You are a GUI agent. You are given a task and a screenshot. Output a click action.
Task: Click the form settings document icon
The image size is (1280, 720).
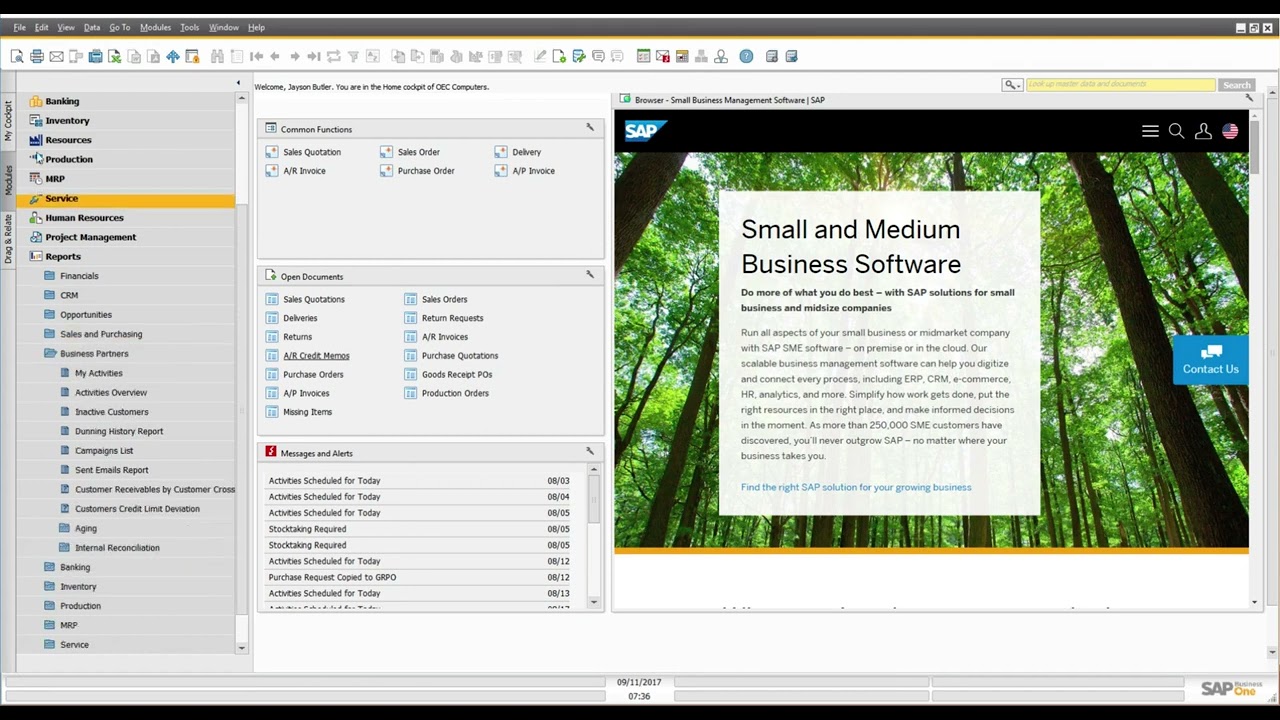click(x=559, y=57)
